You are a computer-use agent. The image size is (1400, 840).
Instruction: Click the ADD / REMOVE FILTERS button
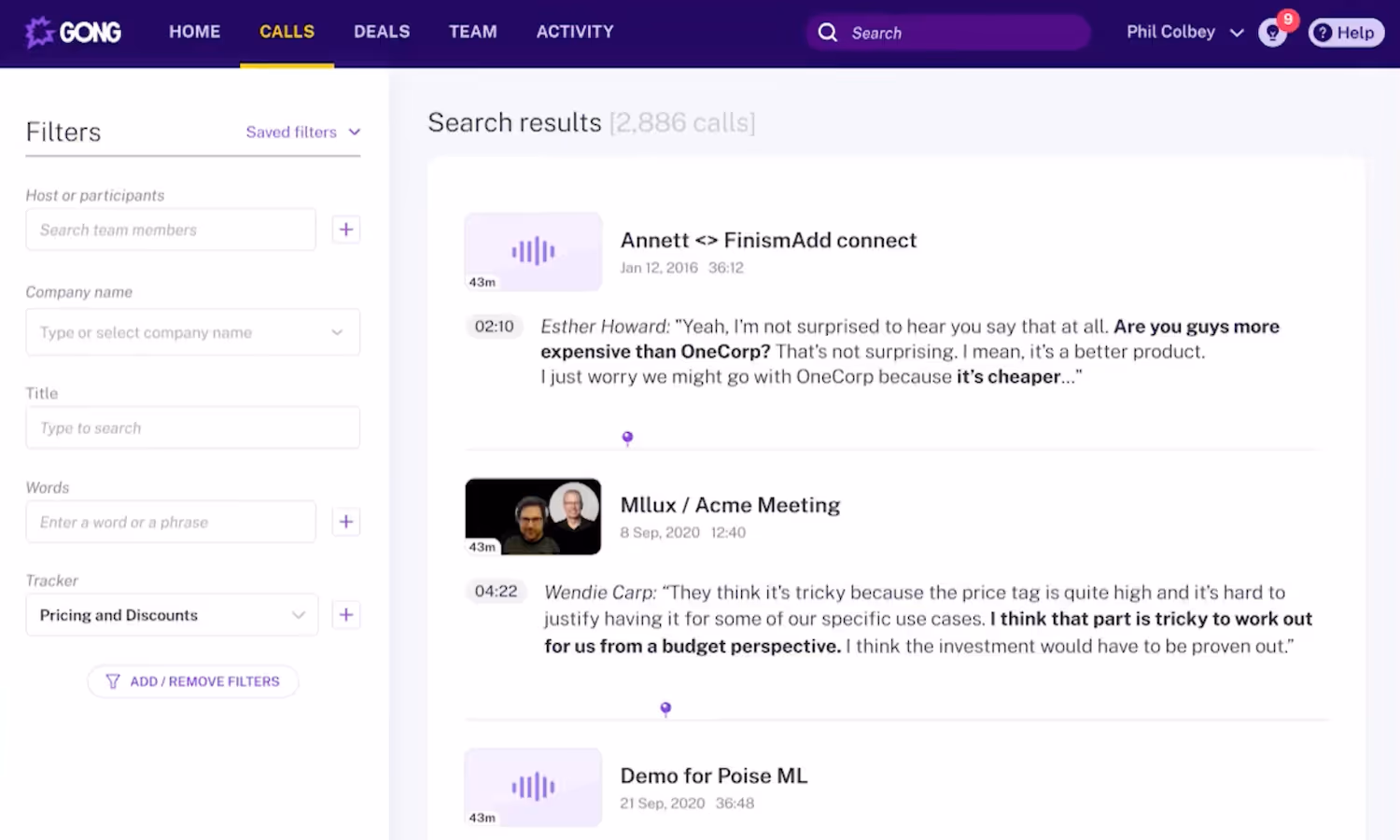(x=193, y=681)
